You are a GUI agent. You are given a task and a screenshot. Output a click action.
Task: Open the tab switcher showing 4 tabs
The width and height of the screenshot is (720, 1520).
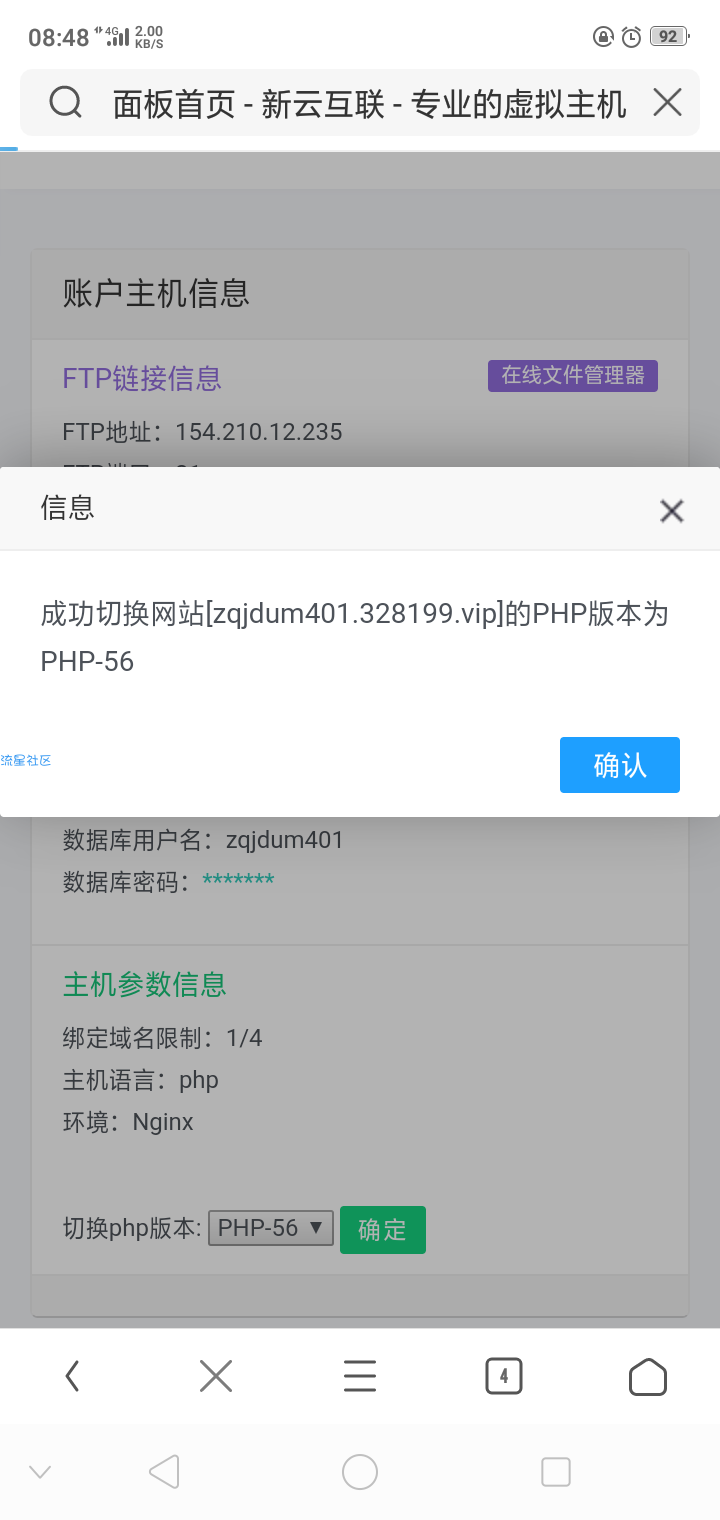point(504,1377)
